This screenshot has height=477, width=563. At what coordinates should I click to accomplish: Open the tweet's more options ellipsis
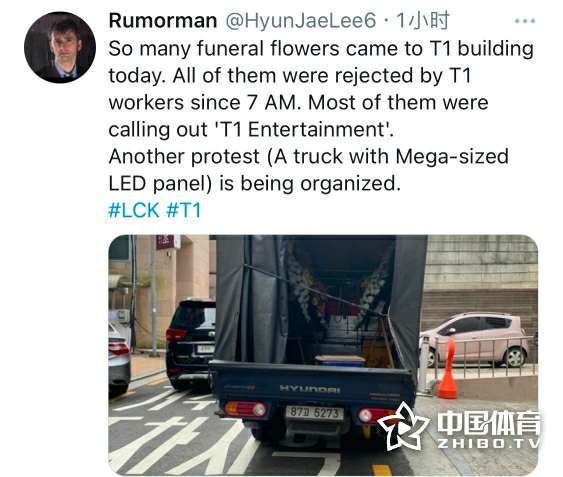[x=525, y=21]
